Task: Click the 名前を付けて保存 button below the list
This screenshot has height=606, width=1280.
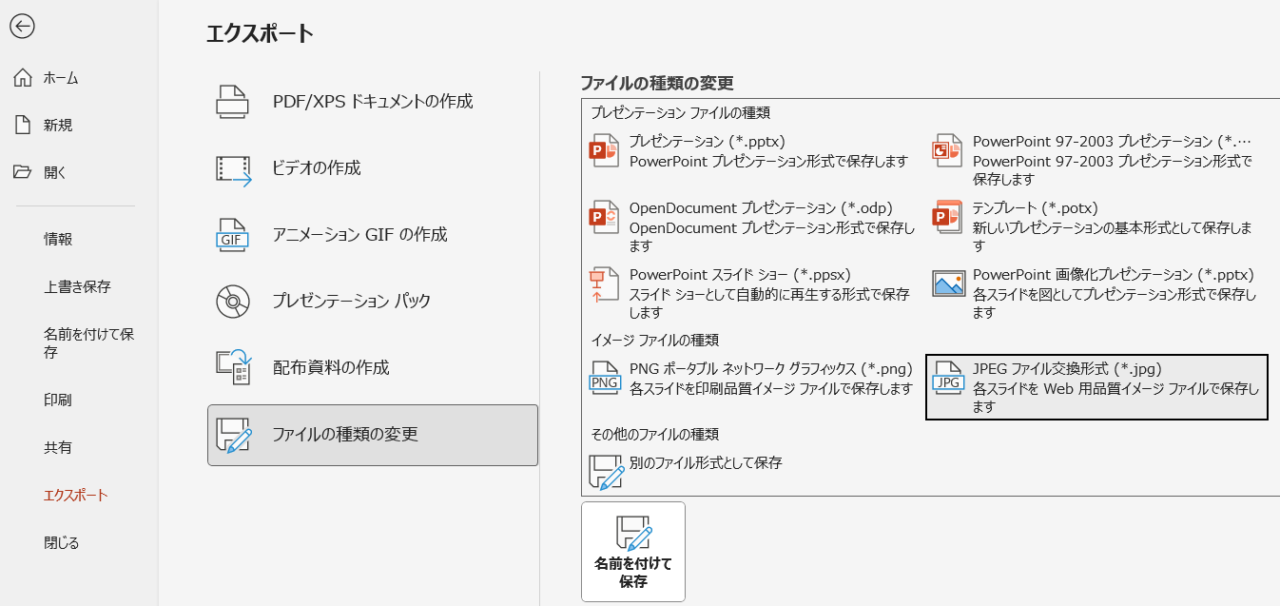Action: [633, 551]
